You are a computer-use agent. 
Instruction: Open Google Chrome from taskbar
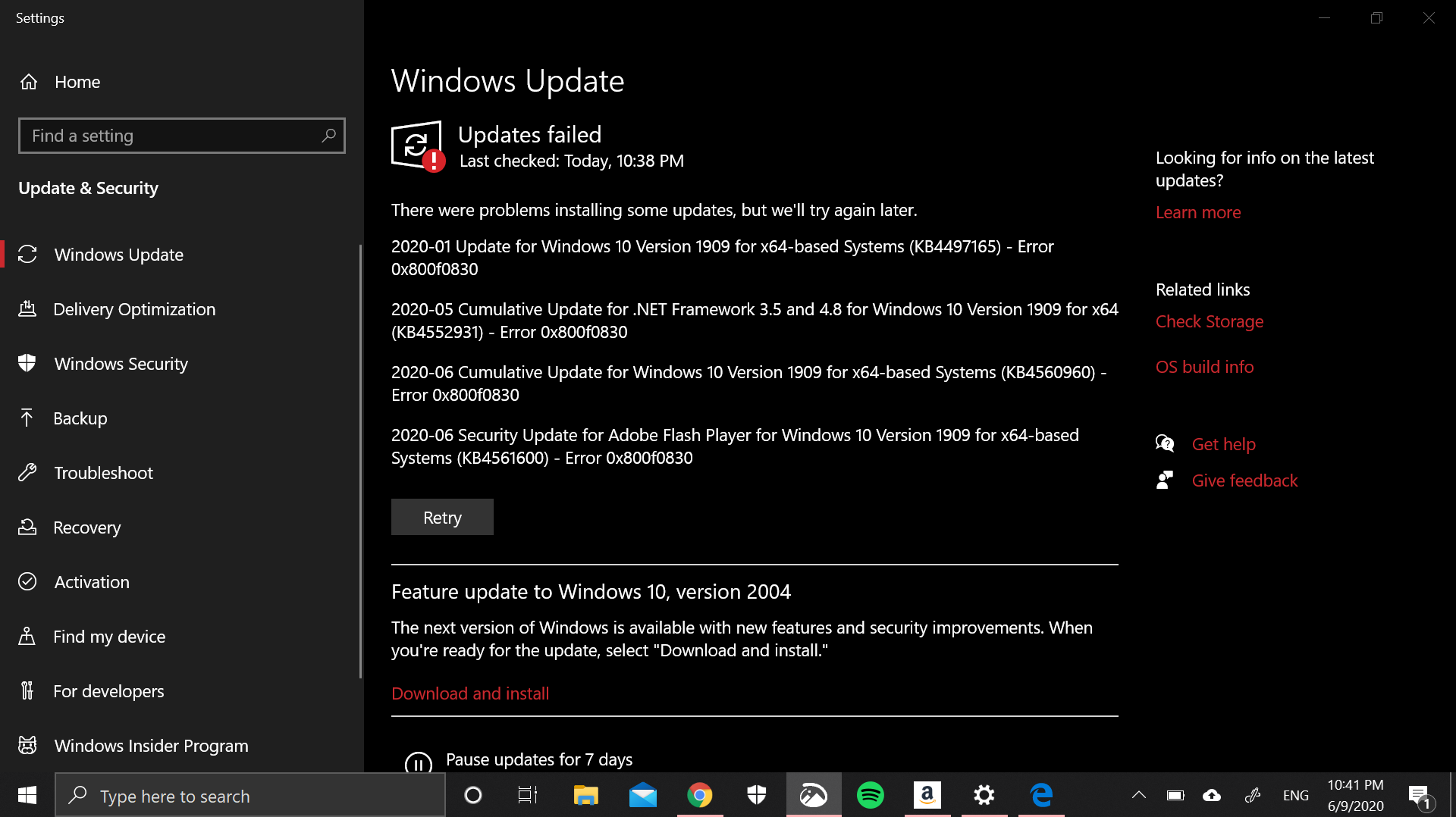pos(700,795)
